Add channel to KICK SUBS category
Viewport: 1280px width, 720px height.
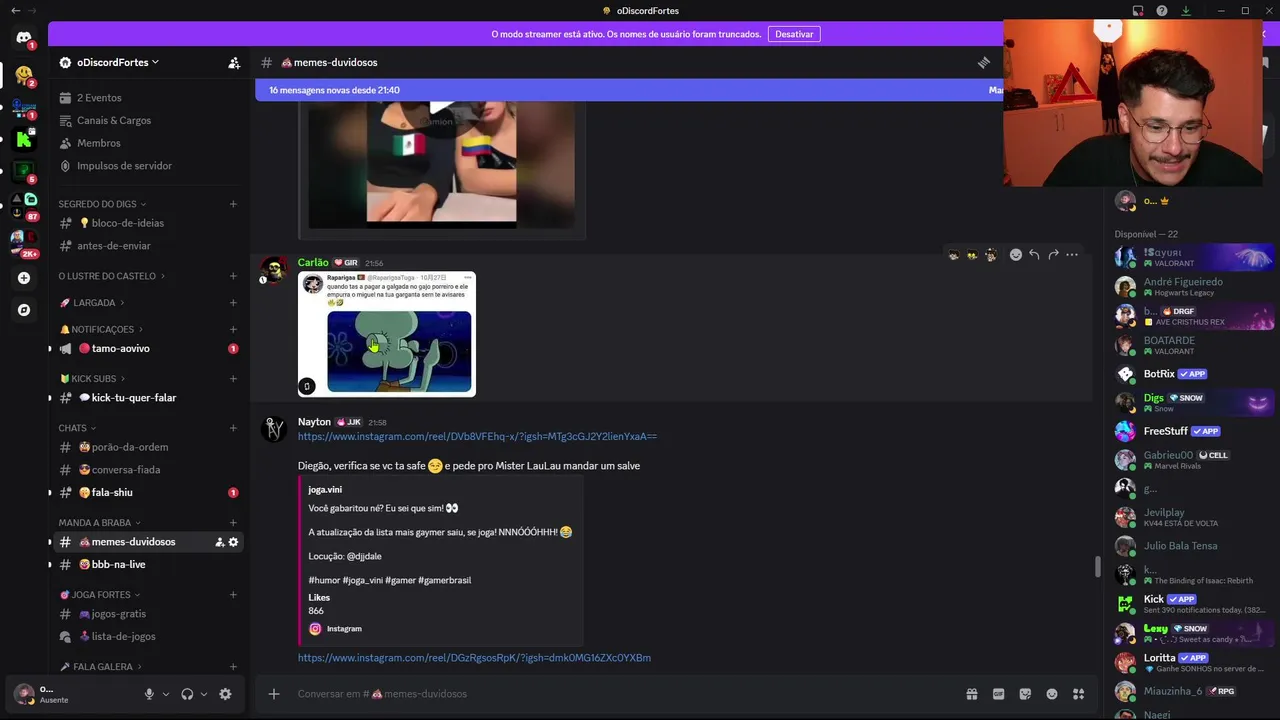point(233,379)
